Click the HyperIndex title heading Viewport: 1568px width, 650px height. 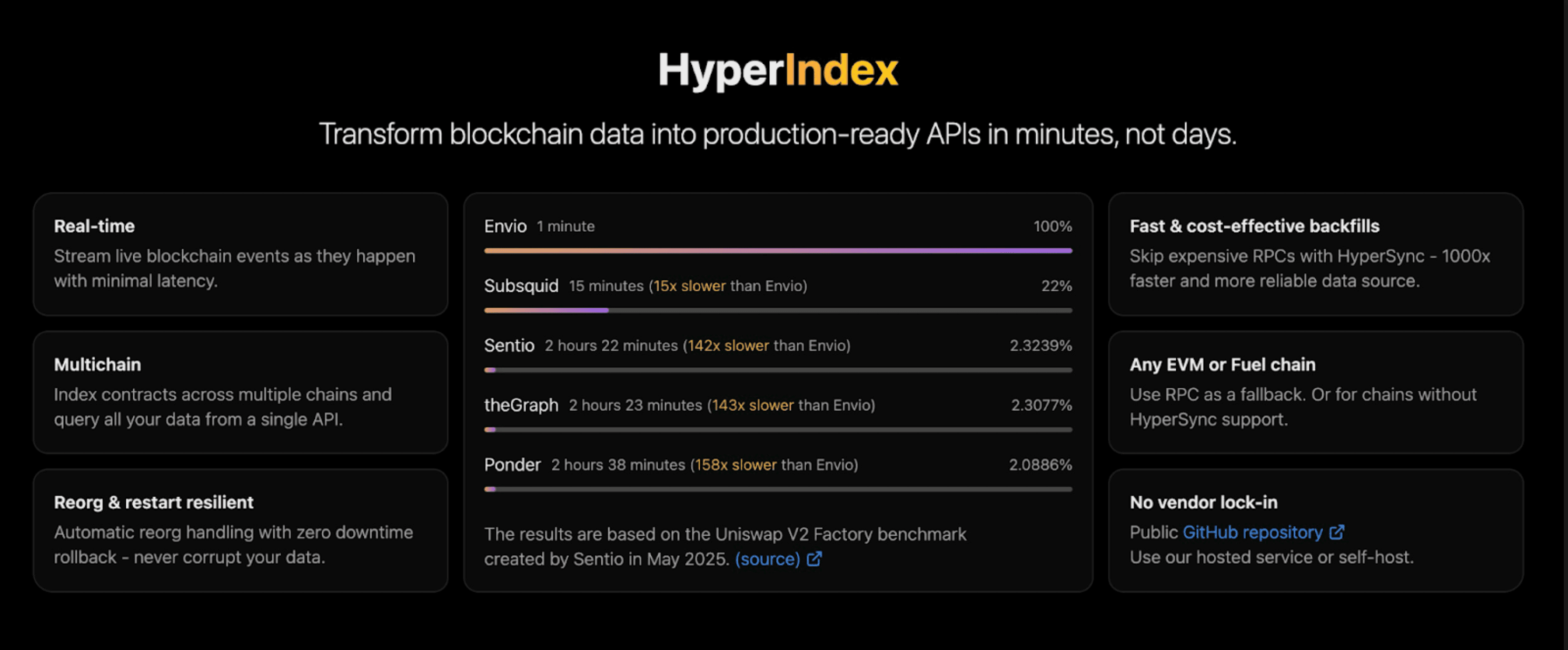point(778,70)
